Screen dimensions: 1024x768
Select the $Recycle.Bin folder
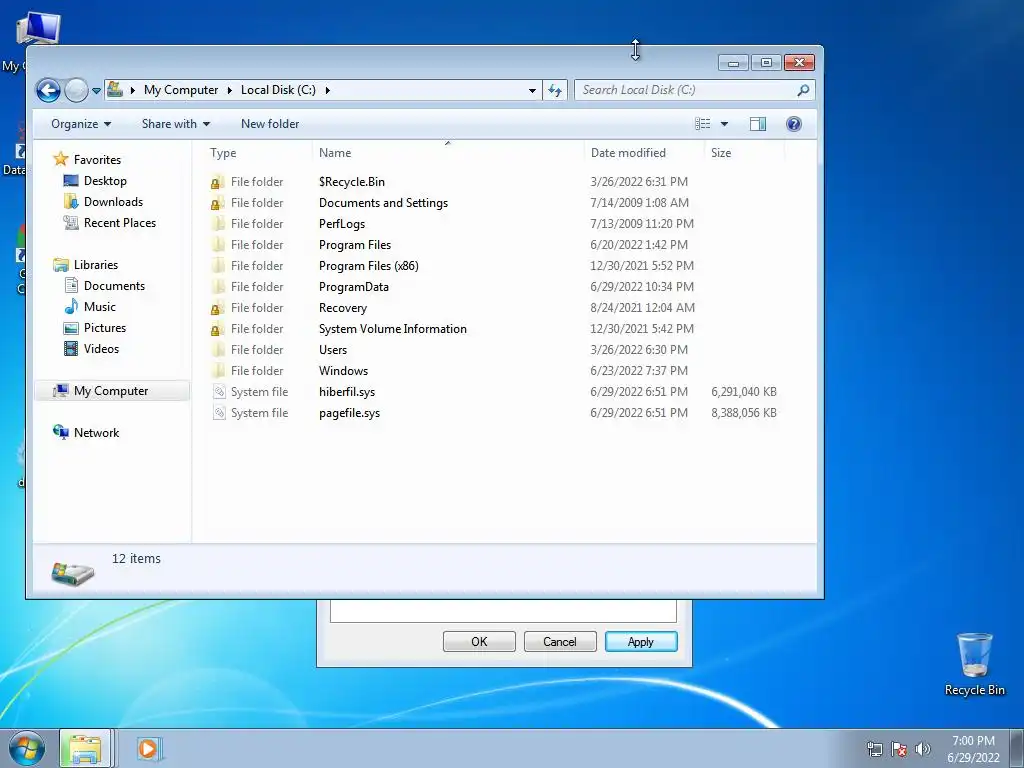(351, 182)
